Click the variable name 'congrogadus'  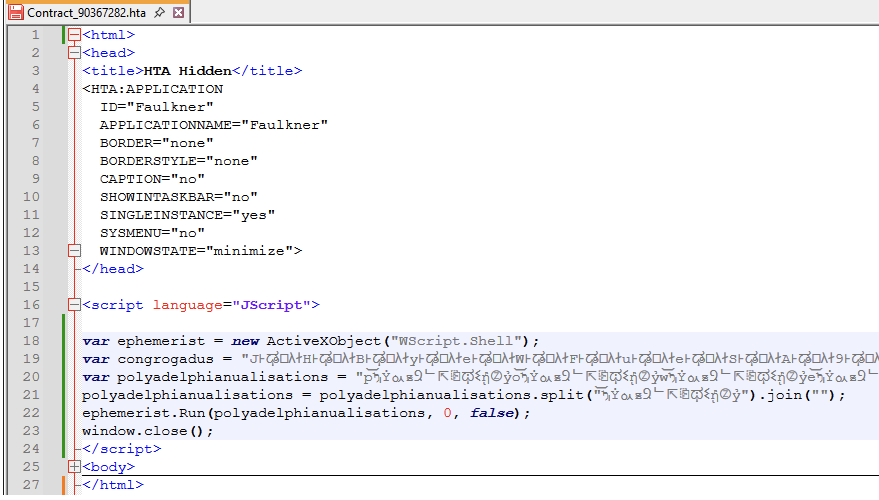(165, 359)
